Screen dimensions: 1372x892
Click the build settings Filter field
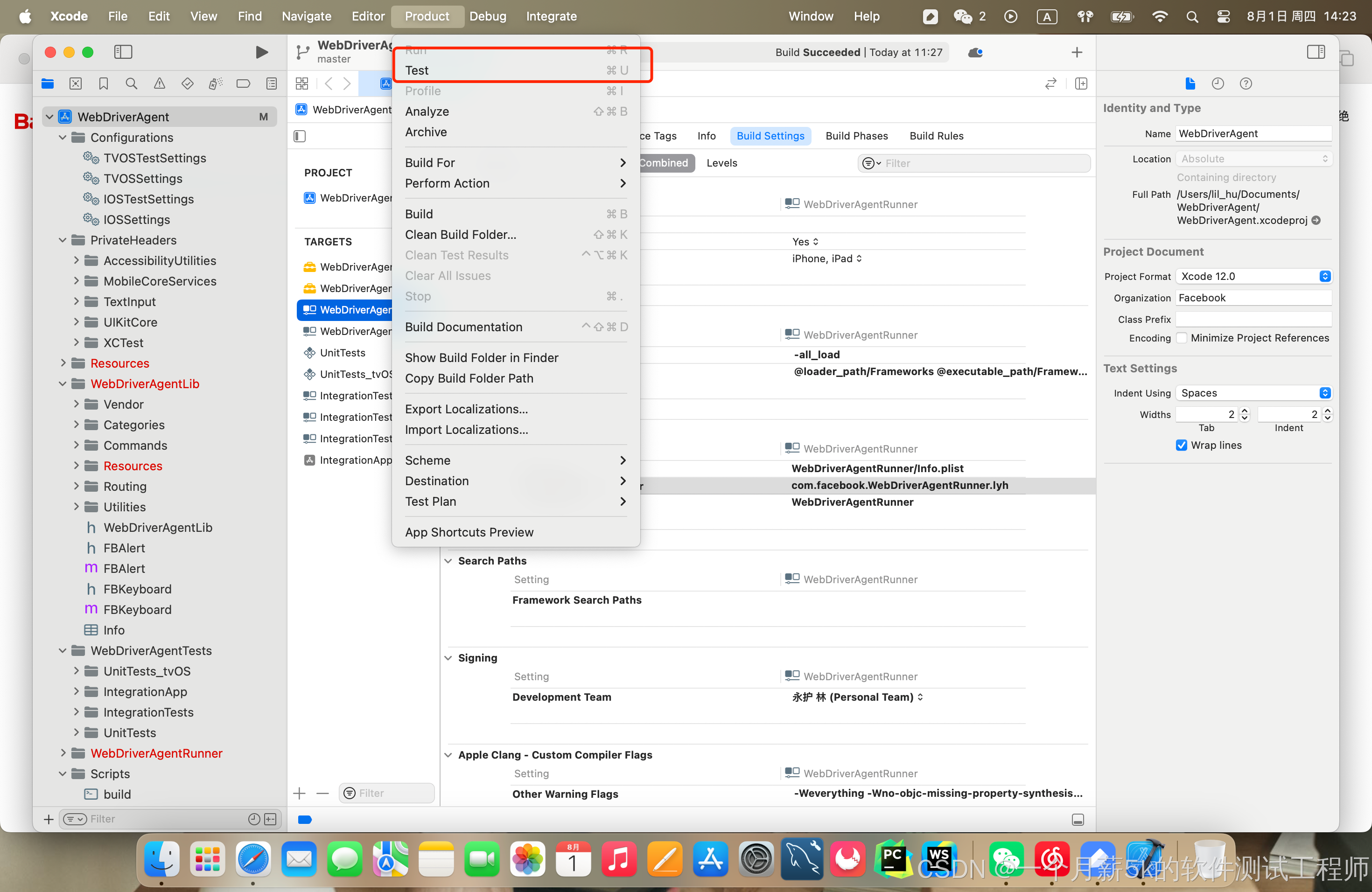tap(974, 164)
